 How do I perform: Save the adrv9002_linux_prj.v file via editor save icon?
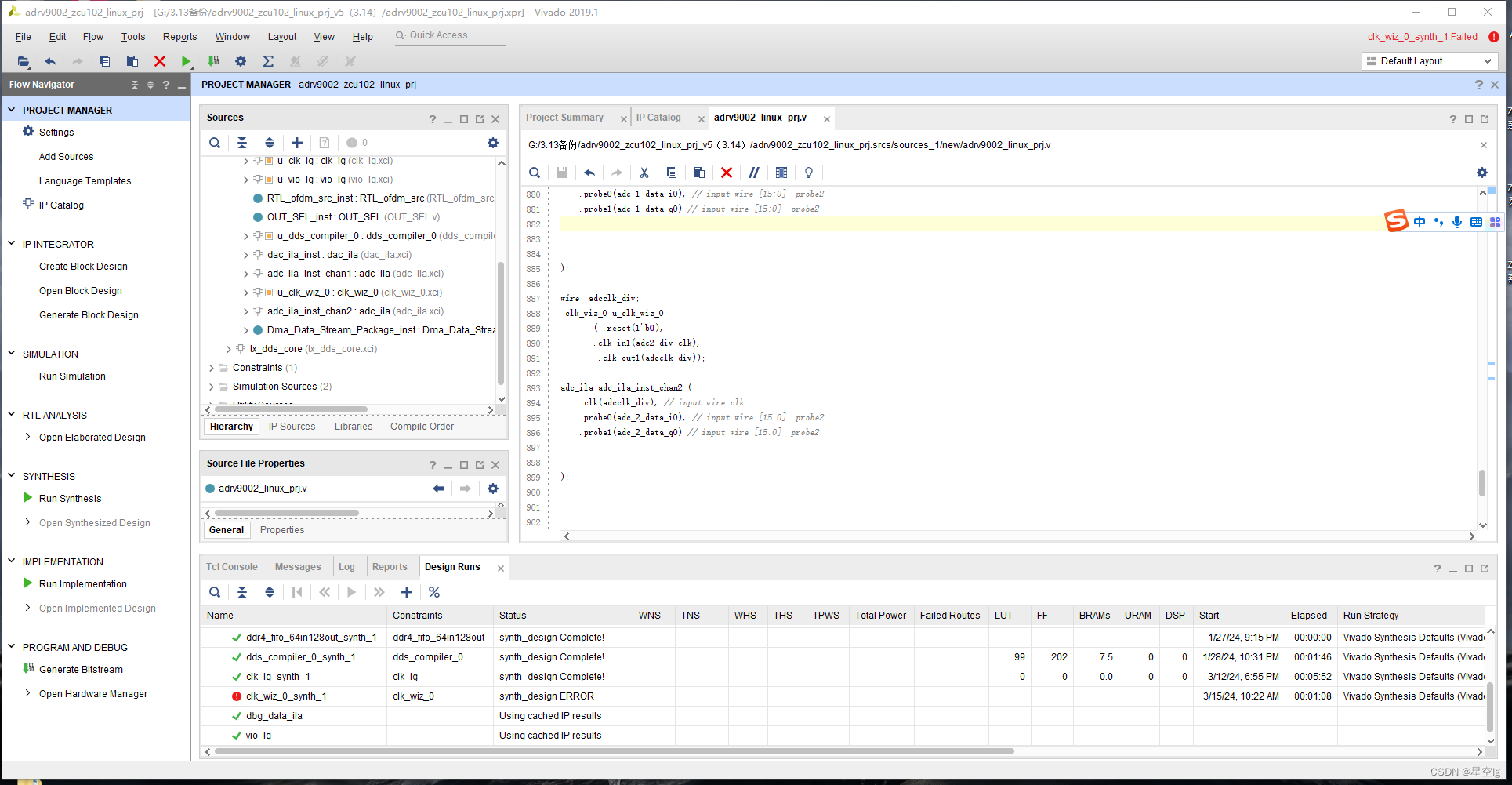click(x=561, y=173)
